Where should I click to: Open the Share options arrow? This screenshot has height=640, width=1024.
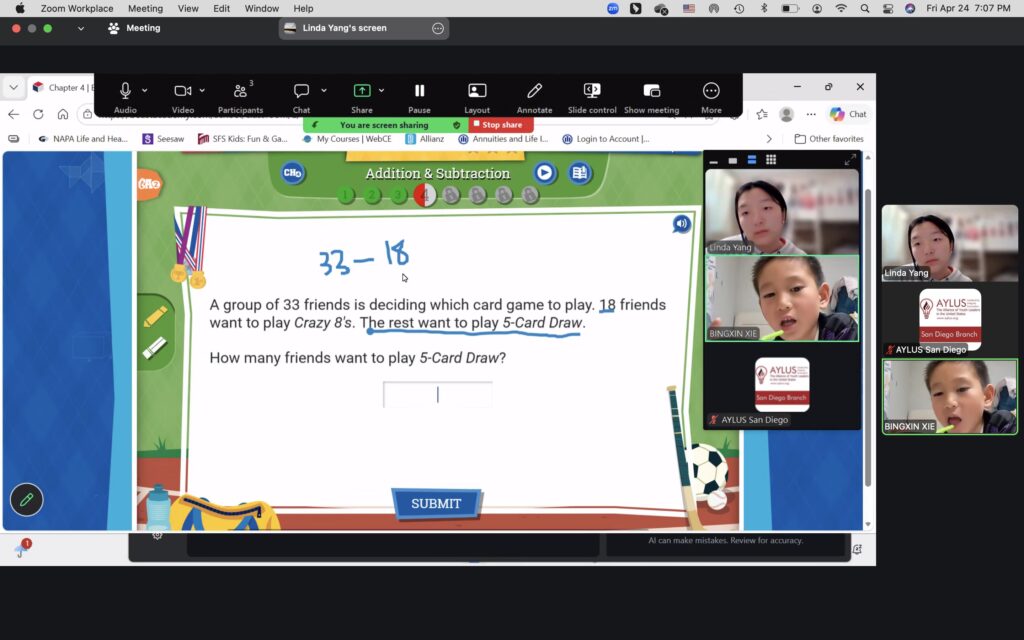coord(381,90)
